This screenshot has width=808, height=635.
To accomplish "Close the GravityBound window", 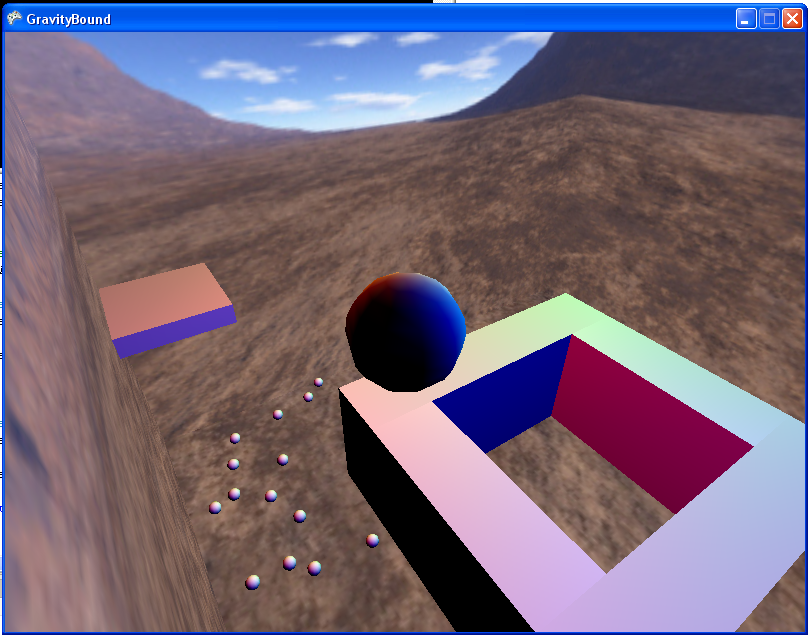I will (792, 19).
